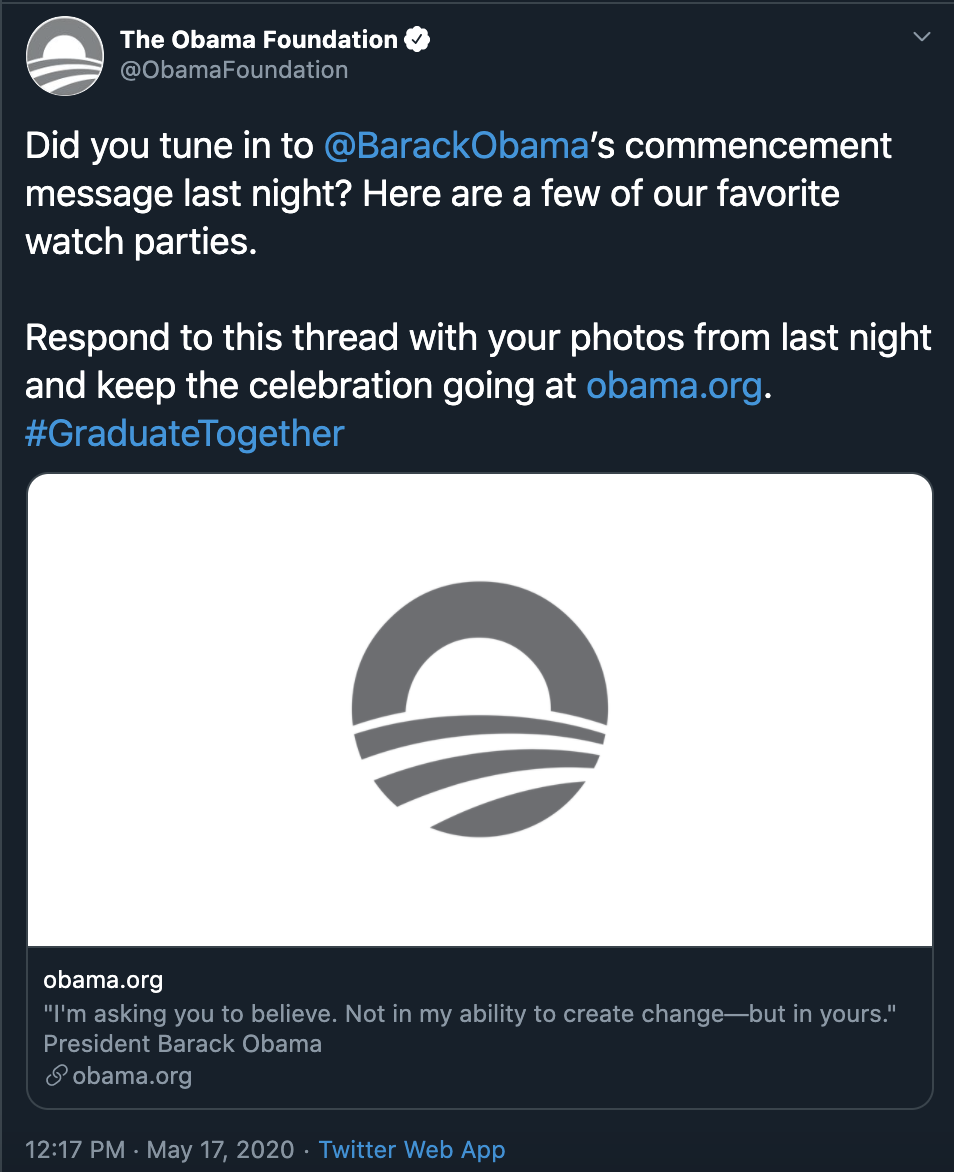This screenshot has height=1172, width=954.
Task: Expand the tweet options chevron menu
Action: coord(922,36)
